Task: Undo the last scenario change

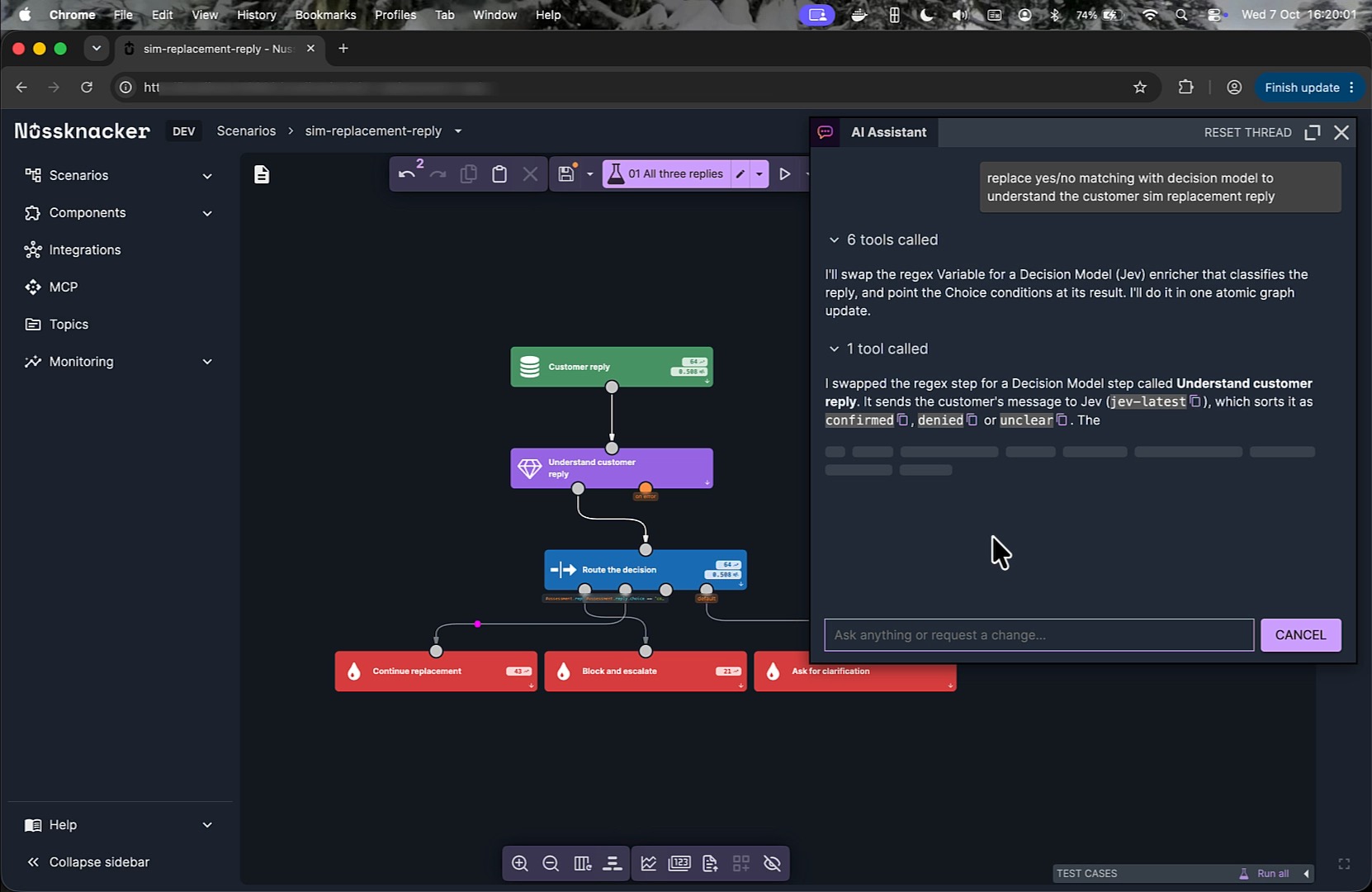Action: 406,174
